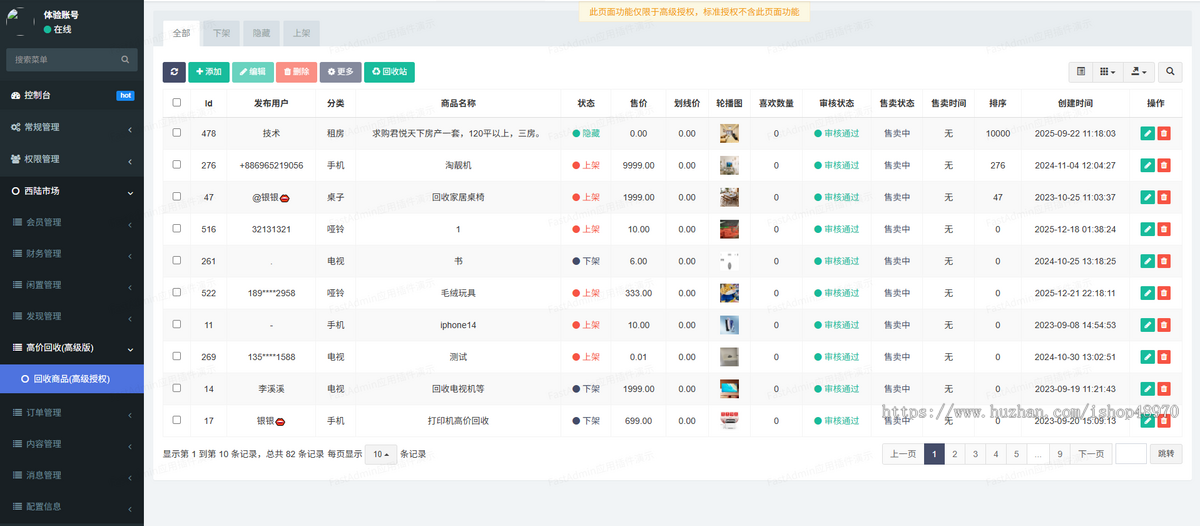Switch to the 隐藏 tab

(261, 33)
